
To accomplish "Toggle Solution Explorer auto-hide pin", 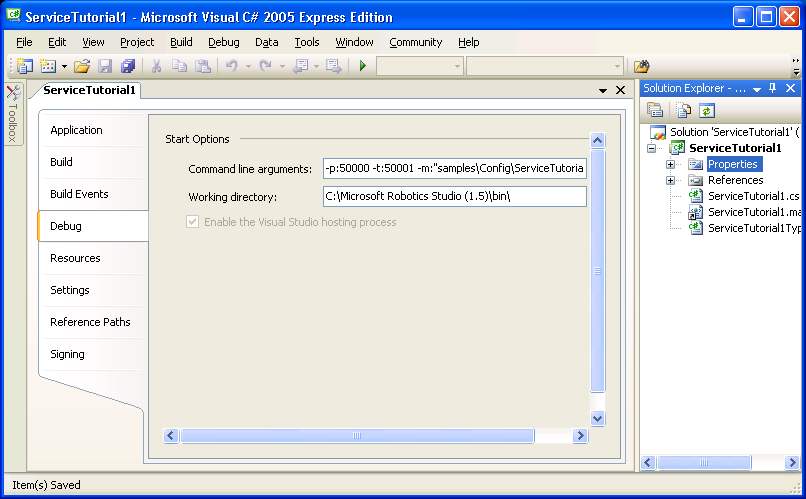I will pyautogui.click(x=773, y=88).
